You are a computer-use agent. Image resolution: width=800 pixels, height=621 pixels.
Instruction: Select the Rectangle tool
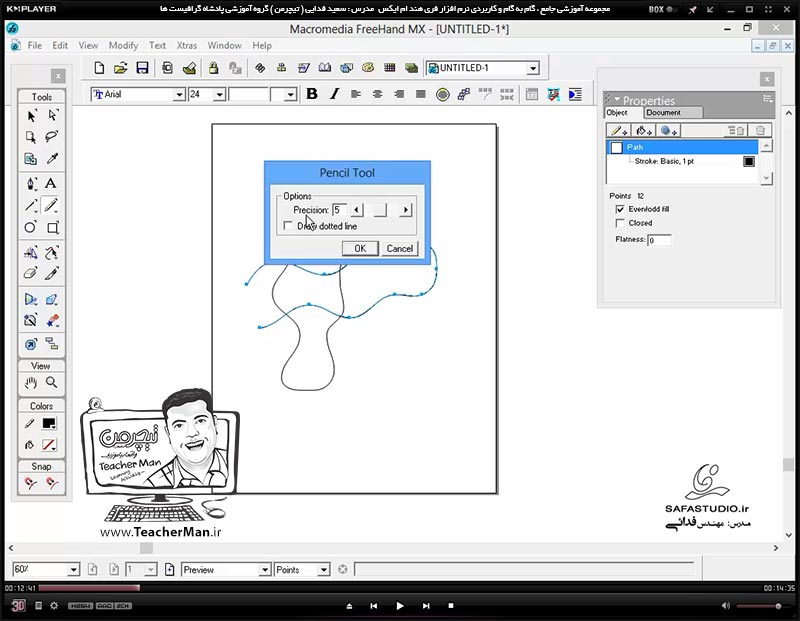52,227
